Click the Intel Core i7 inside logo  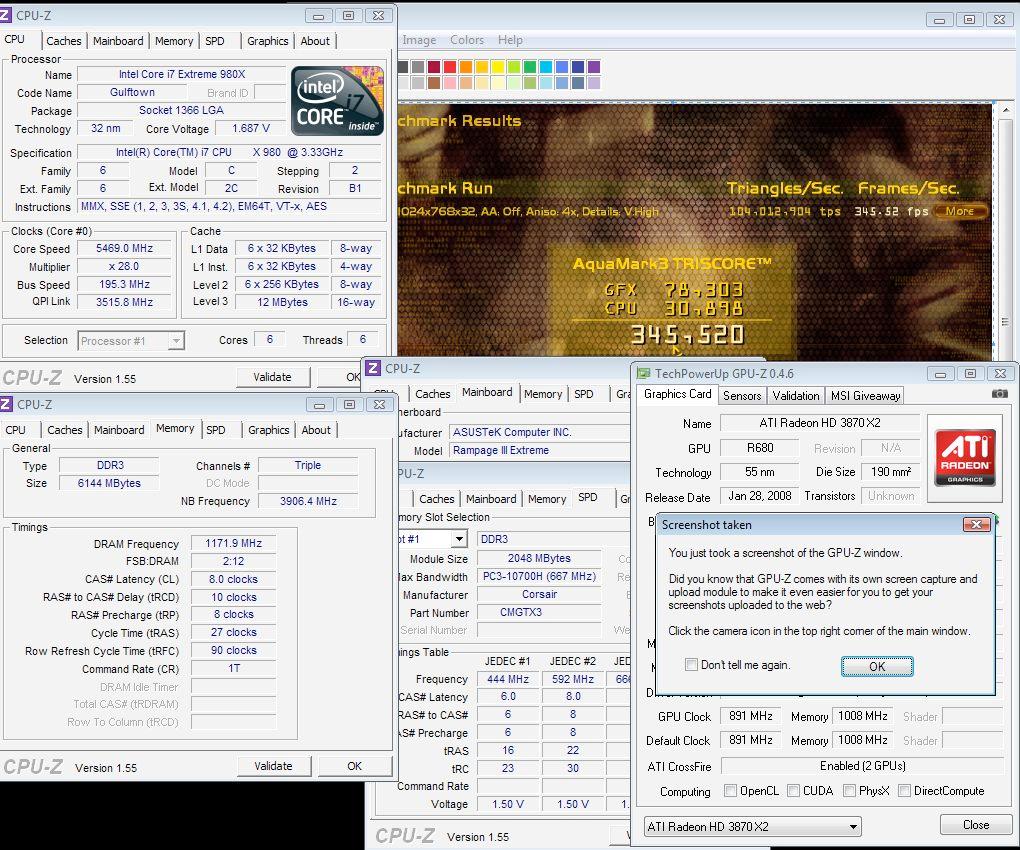pyautogui.click(x=337, y=100)
